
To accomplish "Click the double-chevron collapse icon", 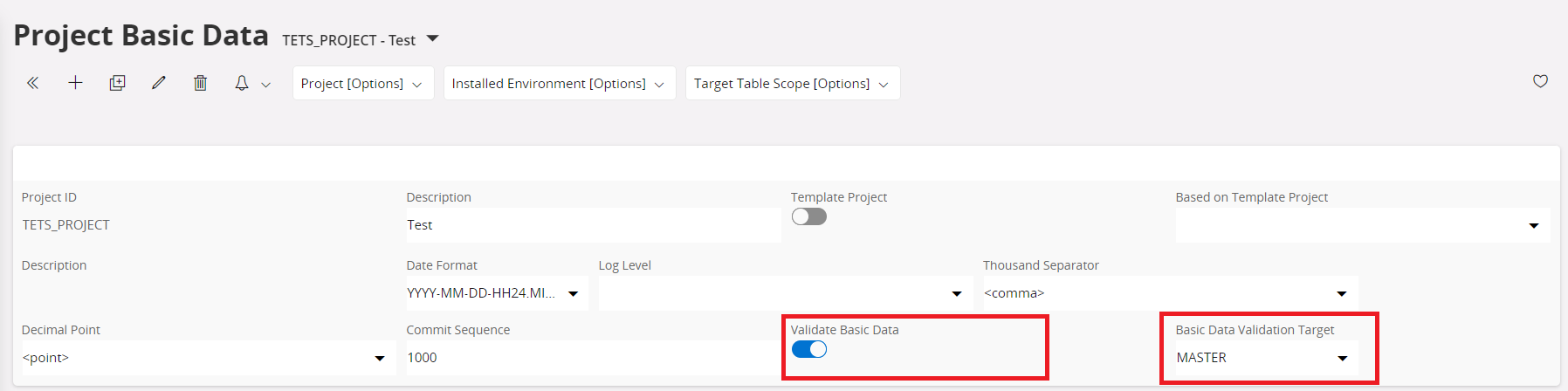I will (x=32, y=83).
